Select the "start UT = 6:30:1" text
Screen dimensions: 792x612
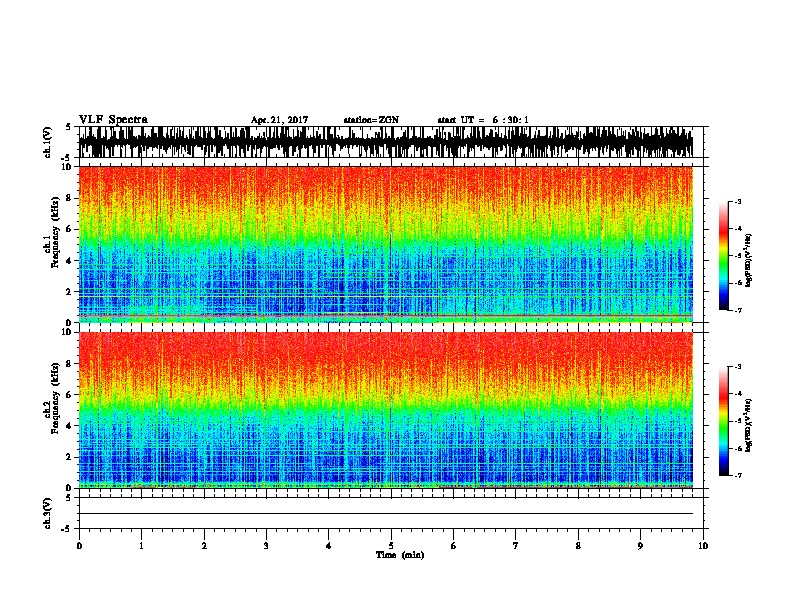coord(483,120)
